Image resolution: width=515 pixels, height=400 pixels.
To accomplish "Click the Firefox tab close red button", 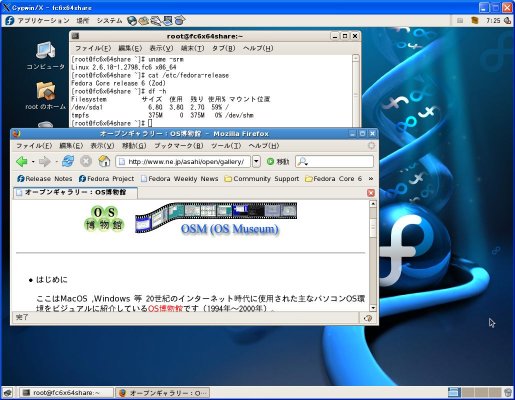I will [x=371, y=193].
